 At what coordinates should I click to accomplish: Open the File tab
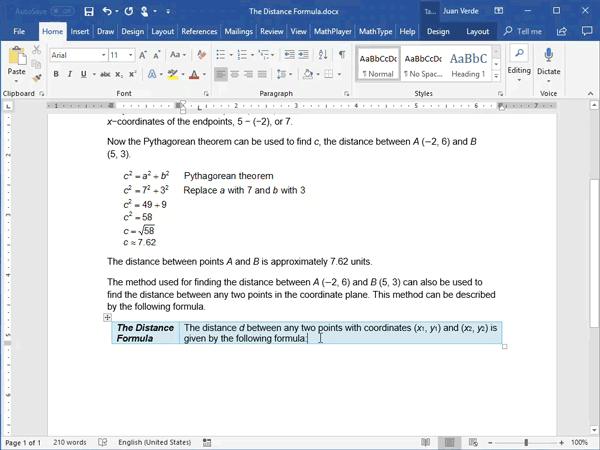(19, 32)
